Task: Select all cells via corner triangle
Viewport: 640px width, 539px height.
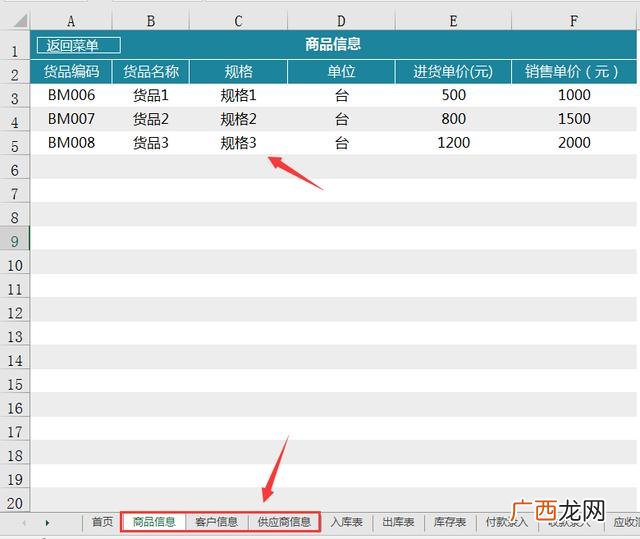Action: (x=20, y=21)
